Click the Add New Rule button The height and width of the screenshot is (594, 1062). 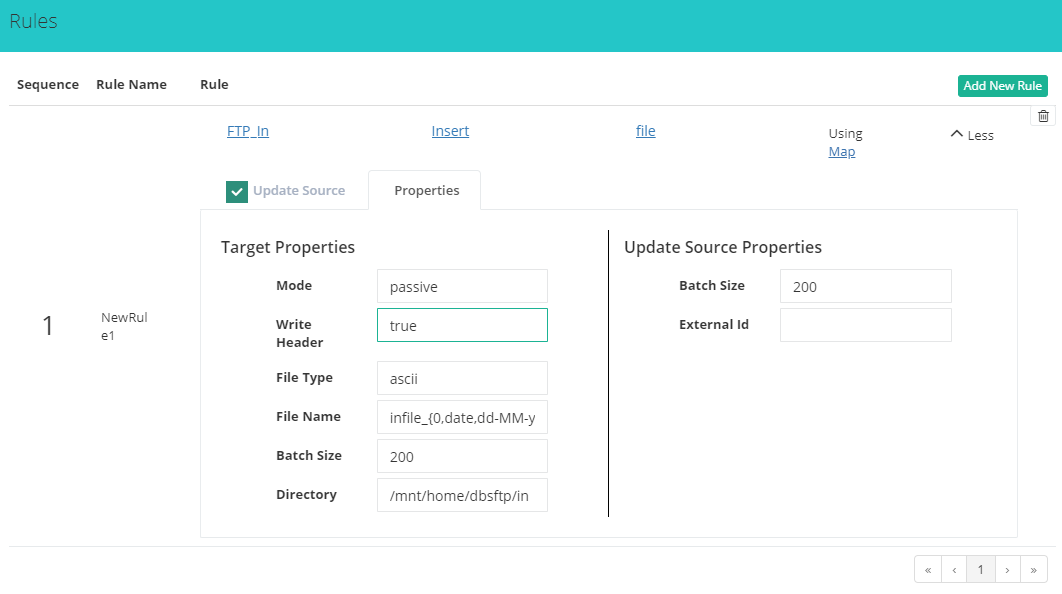pos(1002,86)
